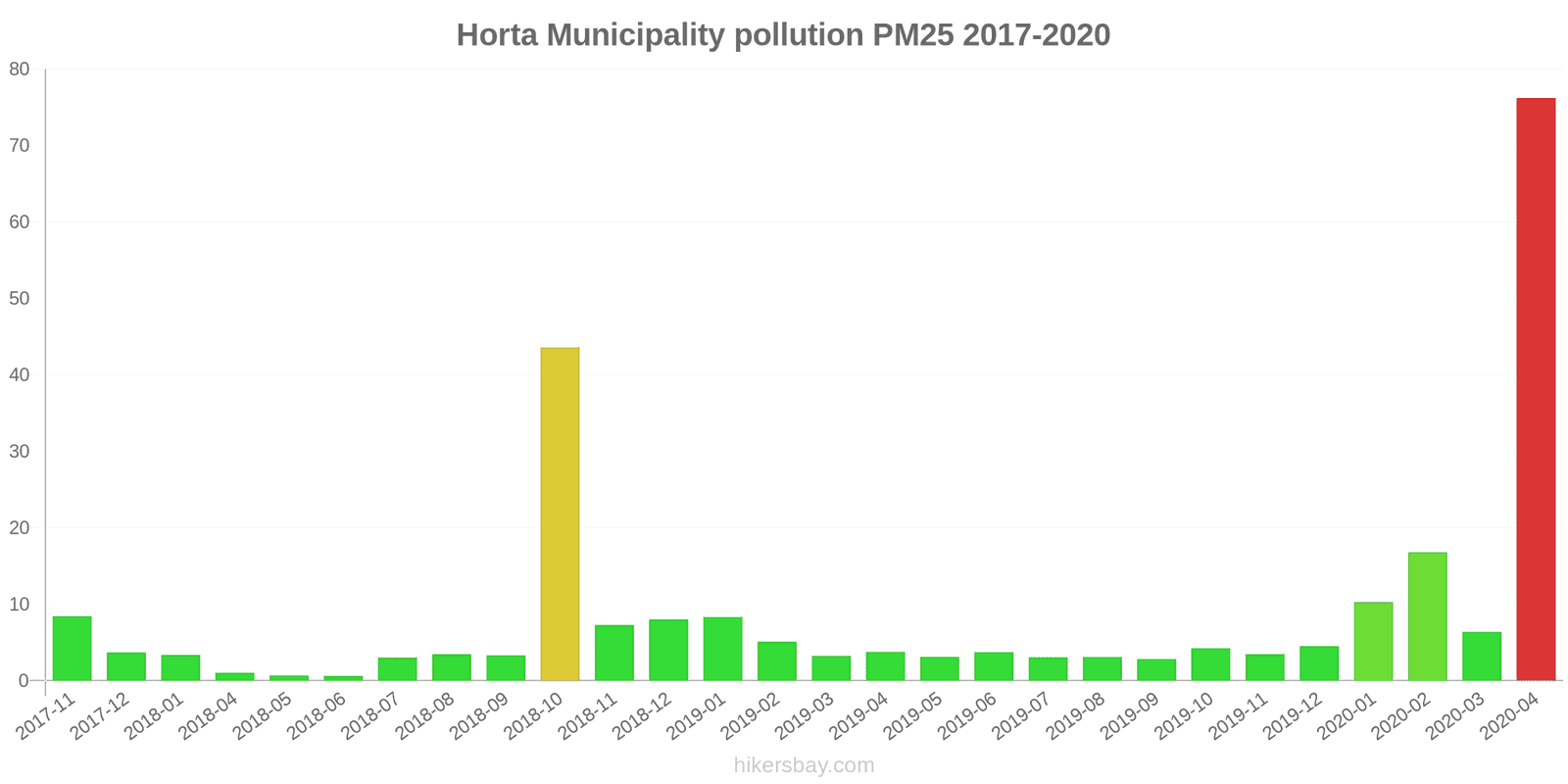Screen dimensions: 1568x784
Task: Click the 2019-02 bar
Action: (776, 661)
